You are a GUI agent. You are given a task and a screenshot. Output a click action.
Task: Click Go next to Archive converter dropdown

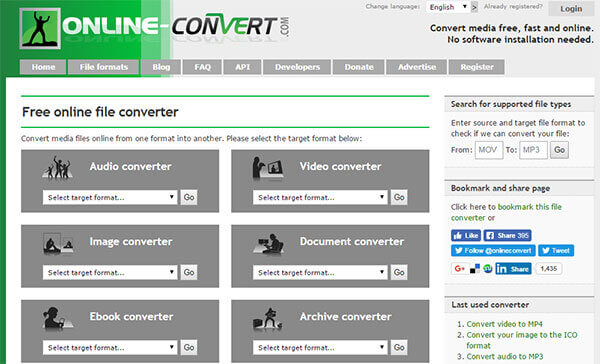pos(399,348)
